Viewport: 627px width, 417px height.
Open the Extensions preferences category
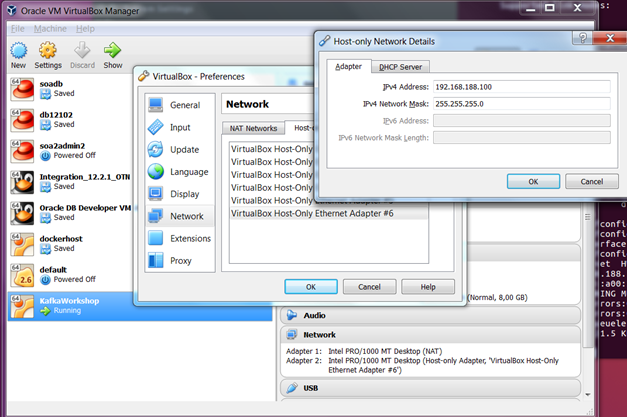click(180, 238)
